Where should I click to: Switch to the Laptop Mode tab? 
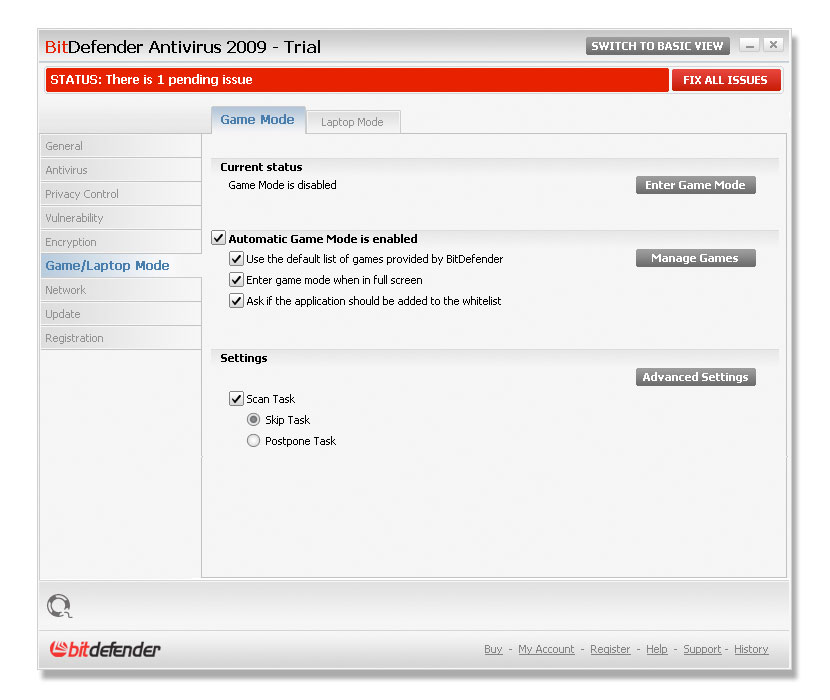point(352,121)
